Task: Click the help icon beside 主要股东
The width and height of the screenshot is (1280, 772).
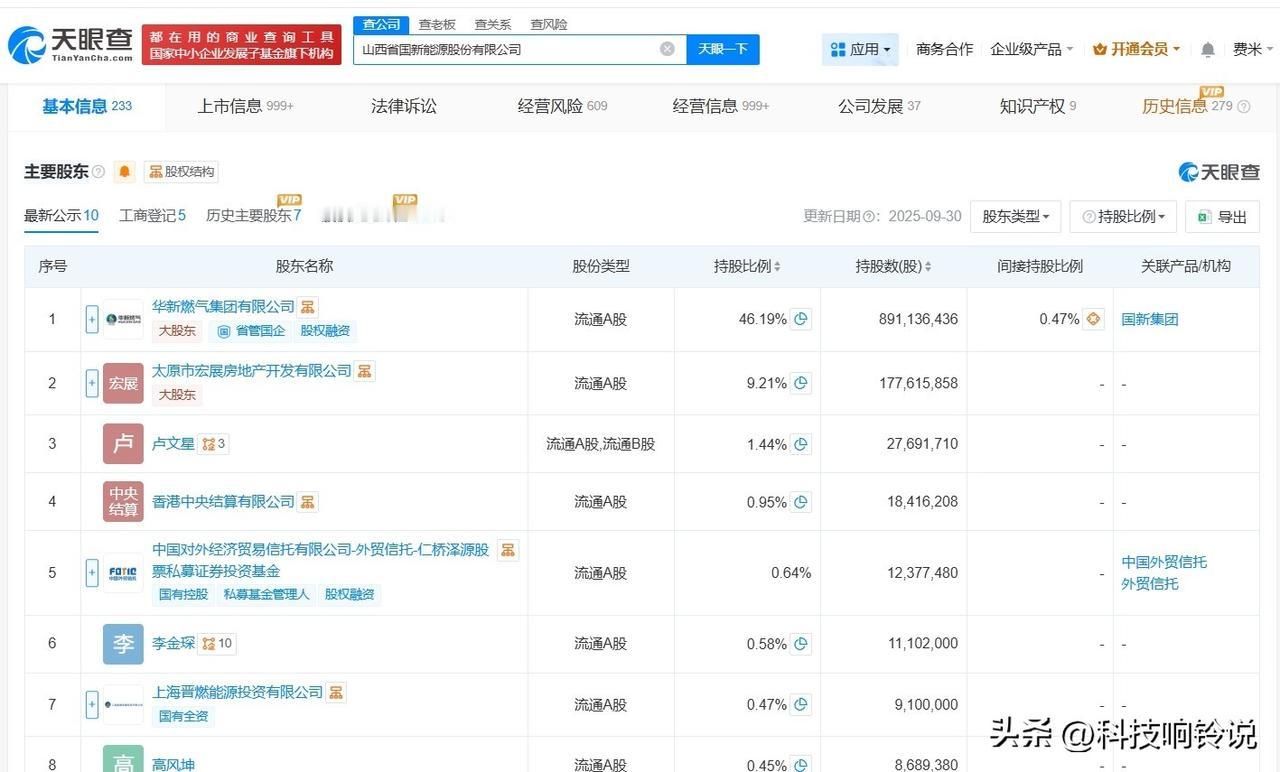Action: 98,172
